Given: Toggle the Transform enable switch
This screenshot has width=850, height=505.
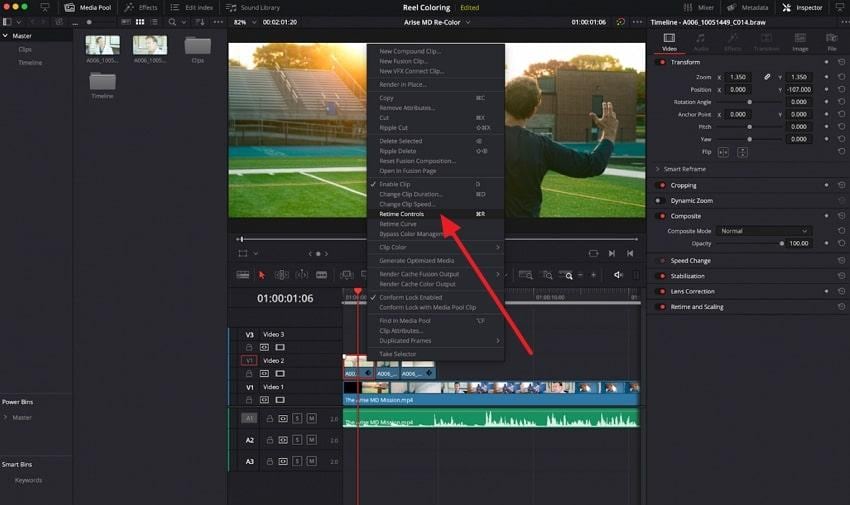Looking at the screenshot, I should click(661, 62).
